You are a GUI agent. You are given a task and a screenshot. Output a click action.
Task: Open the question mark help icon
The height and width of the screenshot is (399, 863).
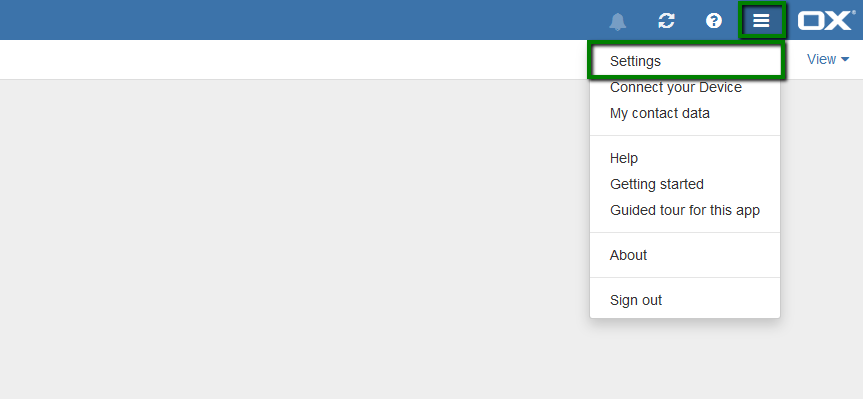click(x=714, y=21)
